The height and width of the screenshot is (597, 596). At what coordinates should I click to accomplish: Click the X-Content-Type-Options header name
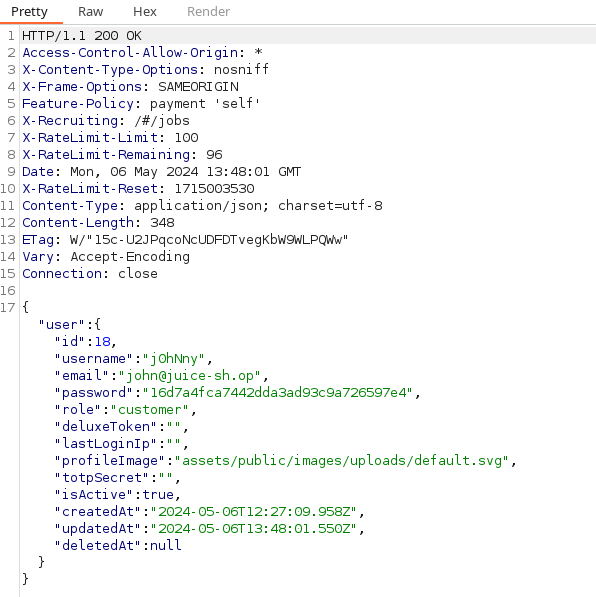(110, 70)
